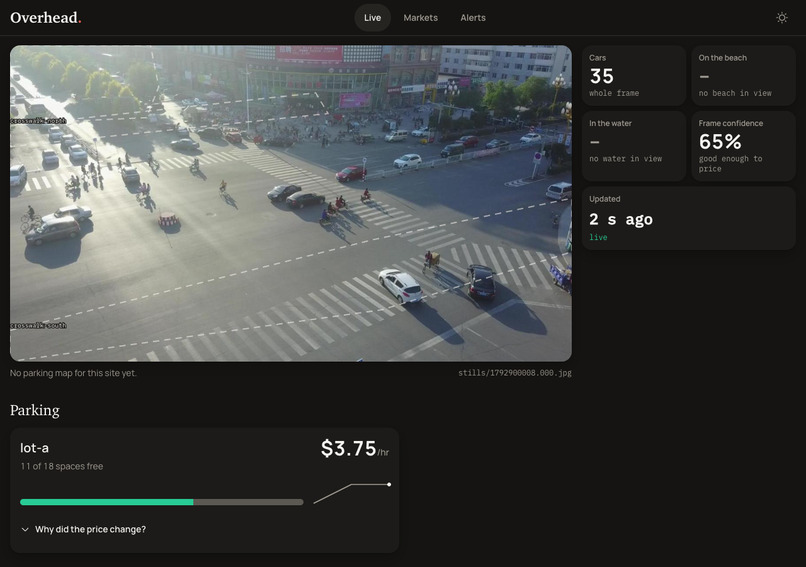The height and width of the screenshot is (567, 806).
Task: Open the Markets tab
Action: point(420,17)
